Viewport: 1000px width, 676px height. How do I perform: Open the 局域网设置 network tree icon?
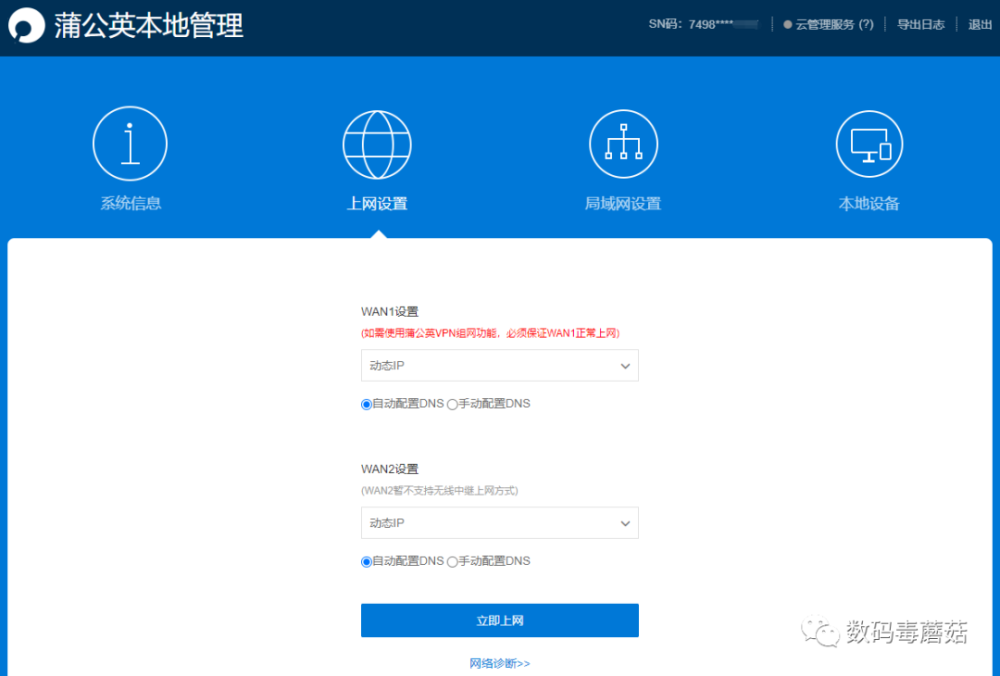(623, 143)
